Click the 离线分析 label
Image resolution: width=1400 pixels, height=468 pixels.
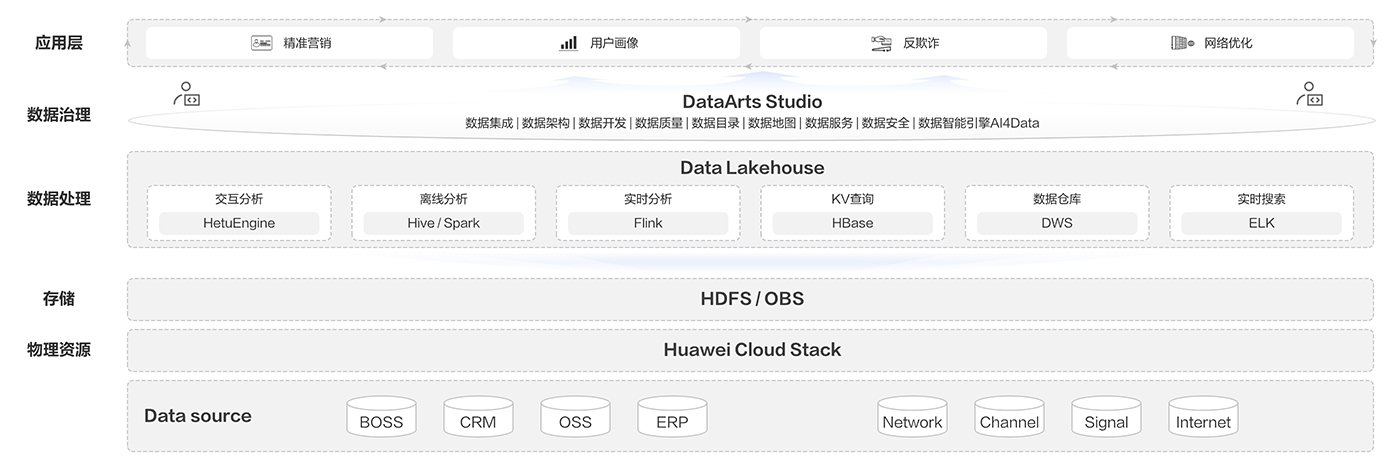click(443, 199)
